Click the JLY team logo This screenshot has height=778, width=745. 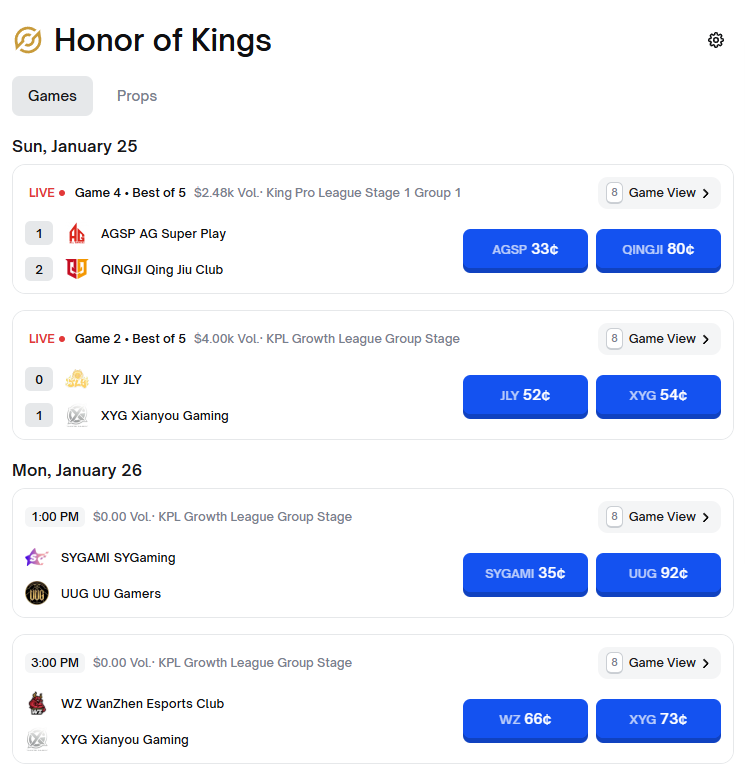(77, 380)
